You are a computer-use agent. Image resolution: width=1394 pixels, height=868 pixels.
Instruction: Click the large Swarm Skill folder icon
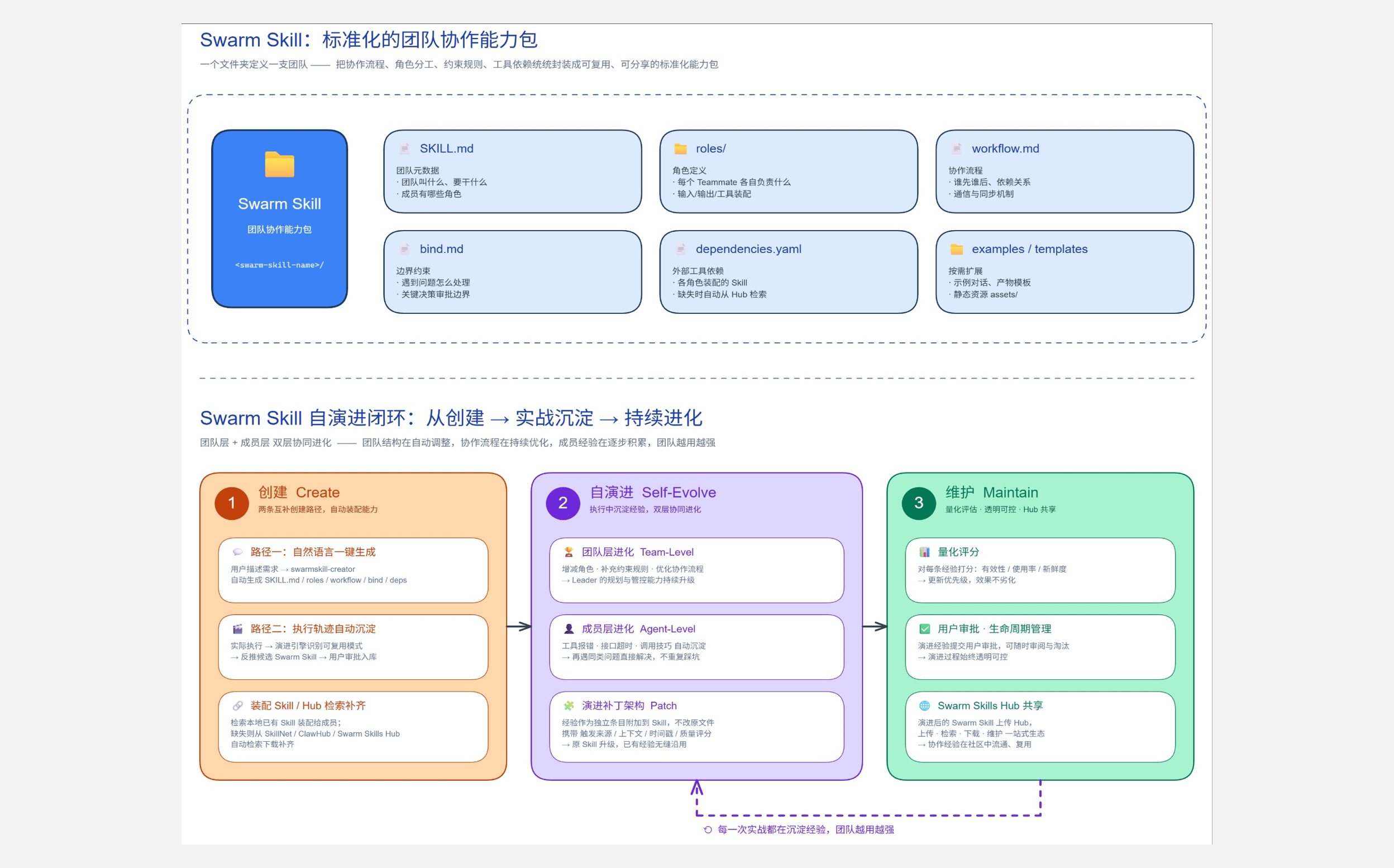point(279,164)
